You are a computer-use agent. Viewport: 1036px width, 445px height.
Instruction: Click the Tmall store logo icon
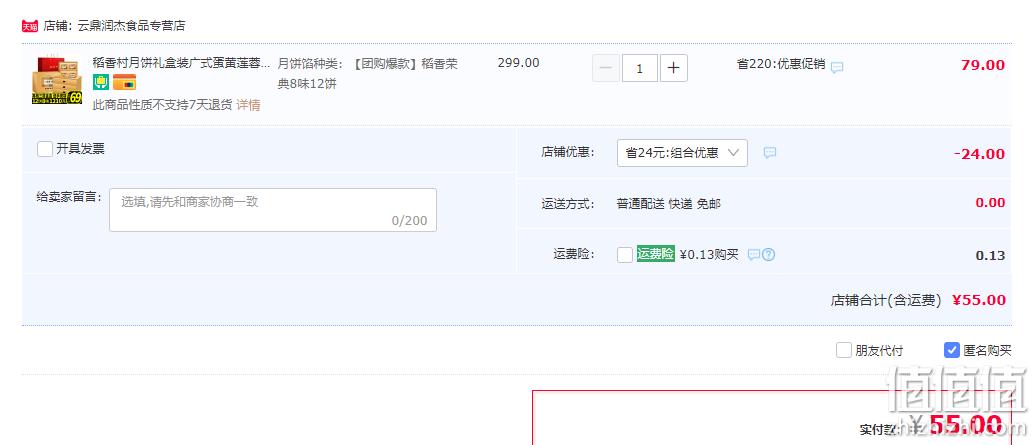coord(30,26)
